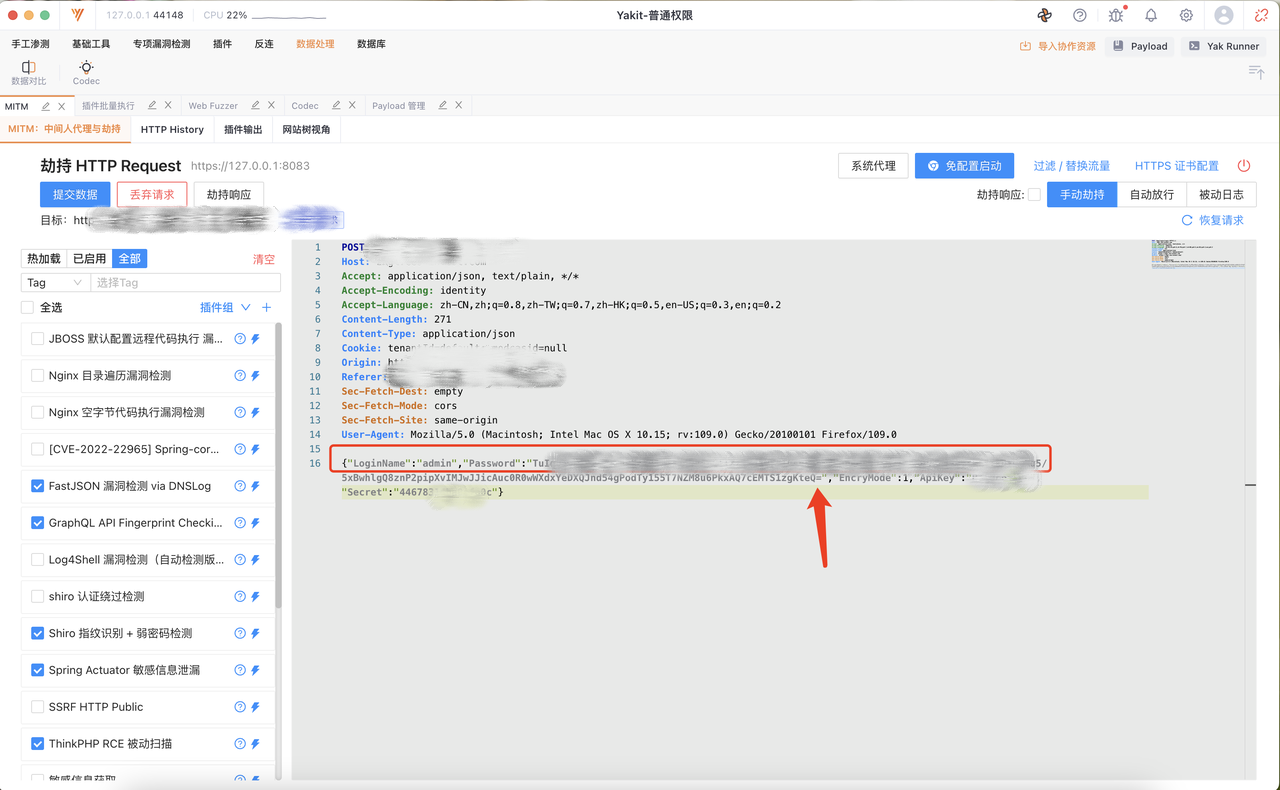The image size is (1280, 790).
Task: Open the Tag dropdown
Action: (54, 283)
